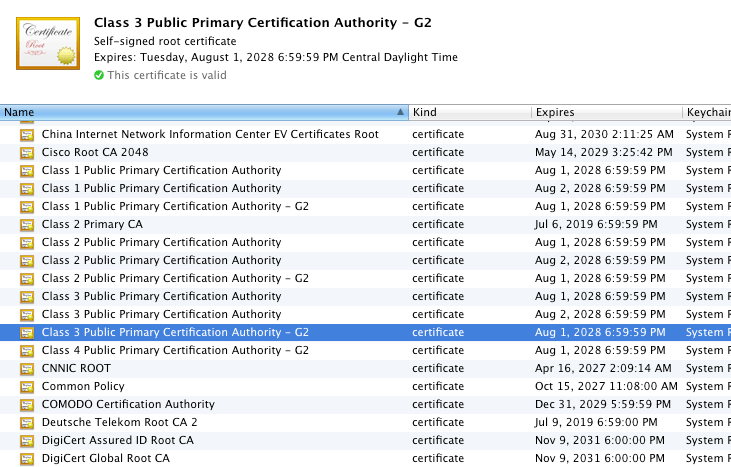Click the large root certificate thumbnail image
The width and height of the screenshot is (731, 467).
[48, 43]
